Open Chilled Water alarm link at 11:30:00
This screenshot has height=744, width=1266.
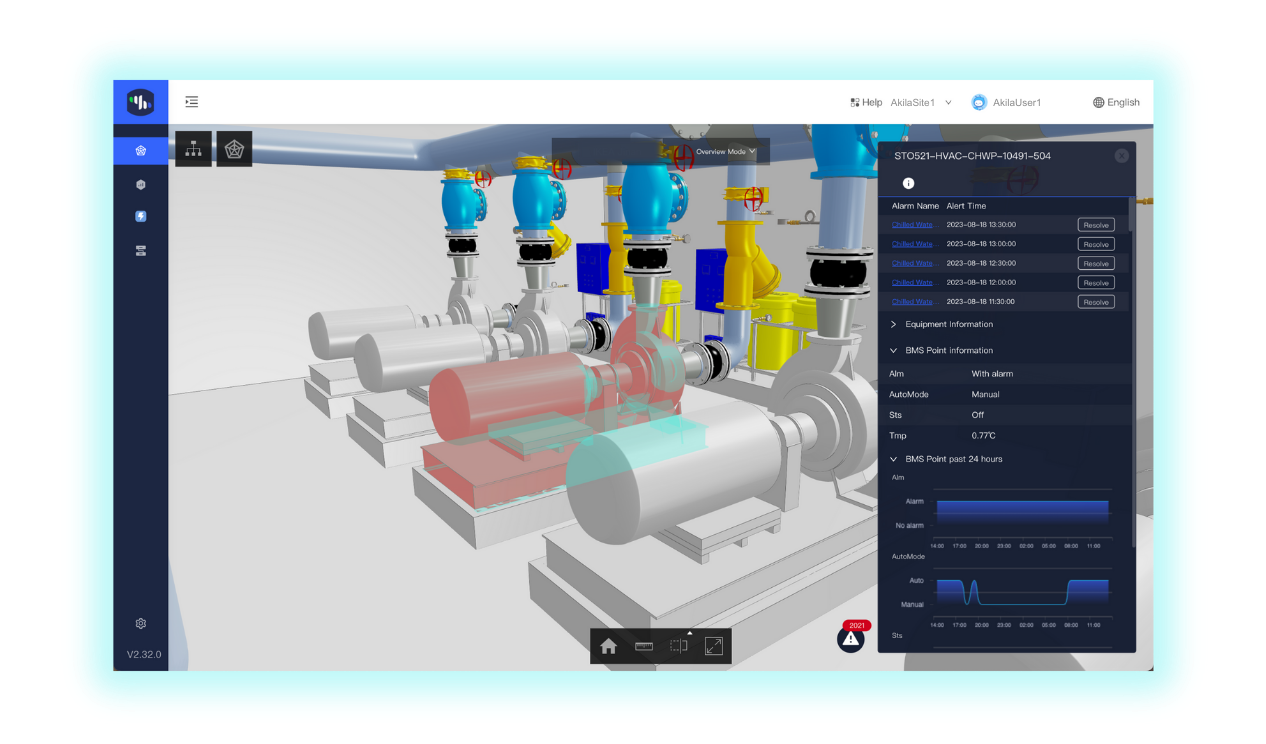tap(913, 302)
